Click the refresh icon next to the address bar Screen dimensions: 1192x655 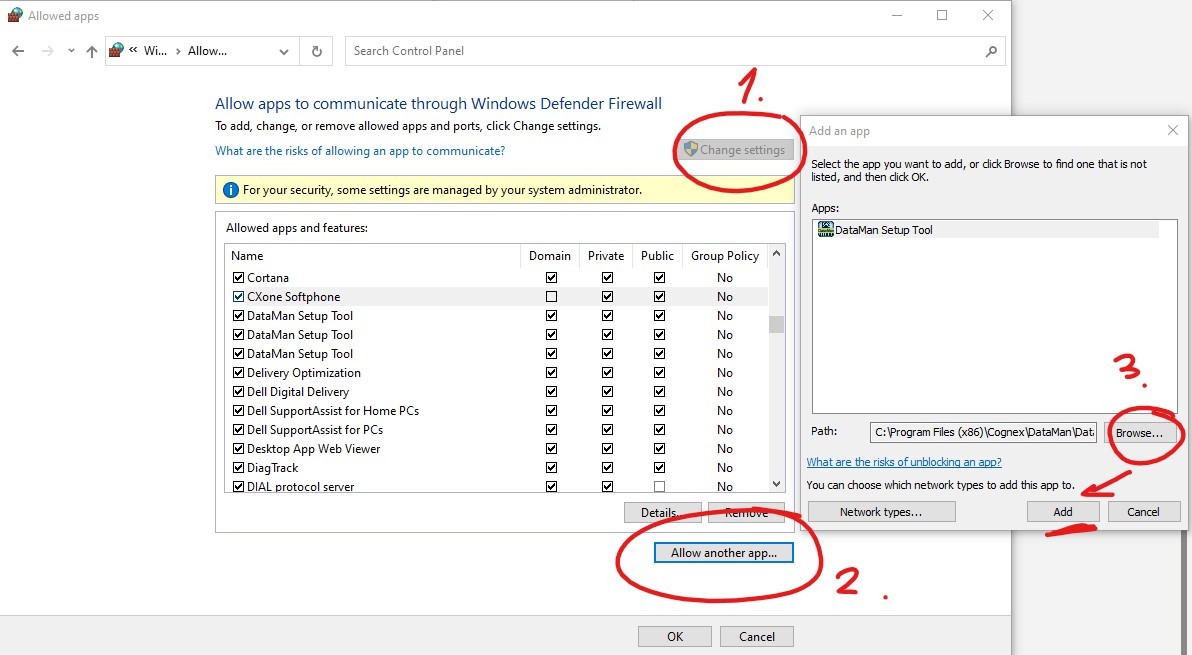pyautogui.click(x=318, y=50)
